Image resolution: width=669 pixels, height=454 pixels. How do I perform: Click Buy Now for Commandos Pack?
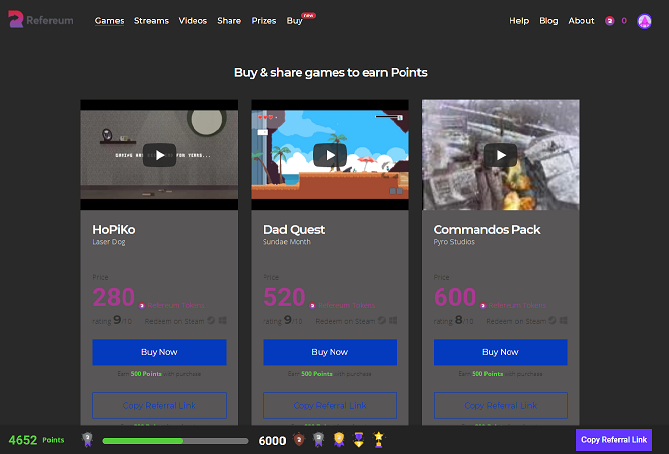pos(500,352)
